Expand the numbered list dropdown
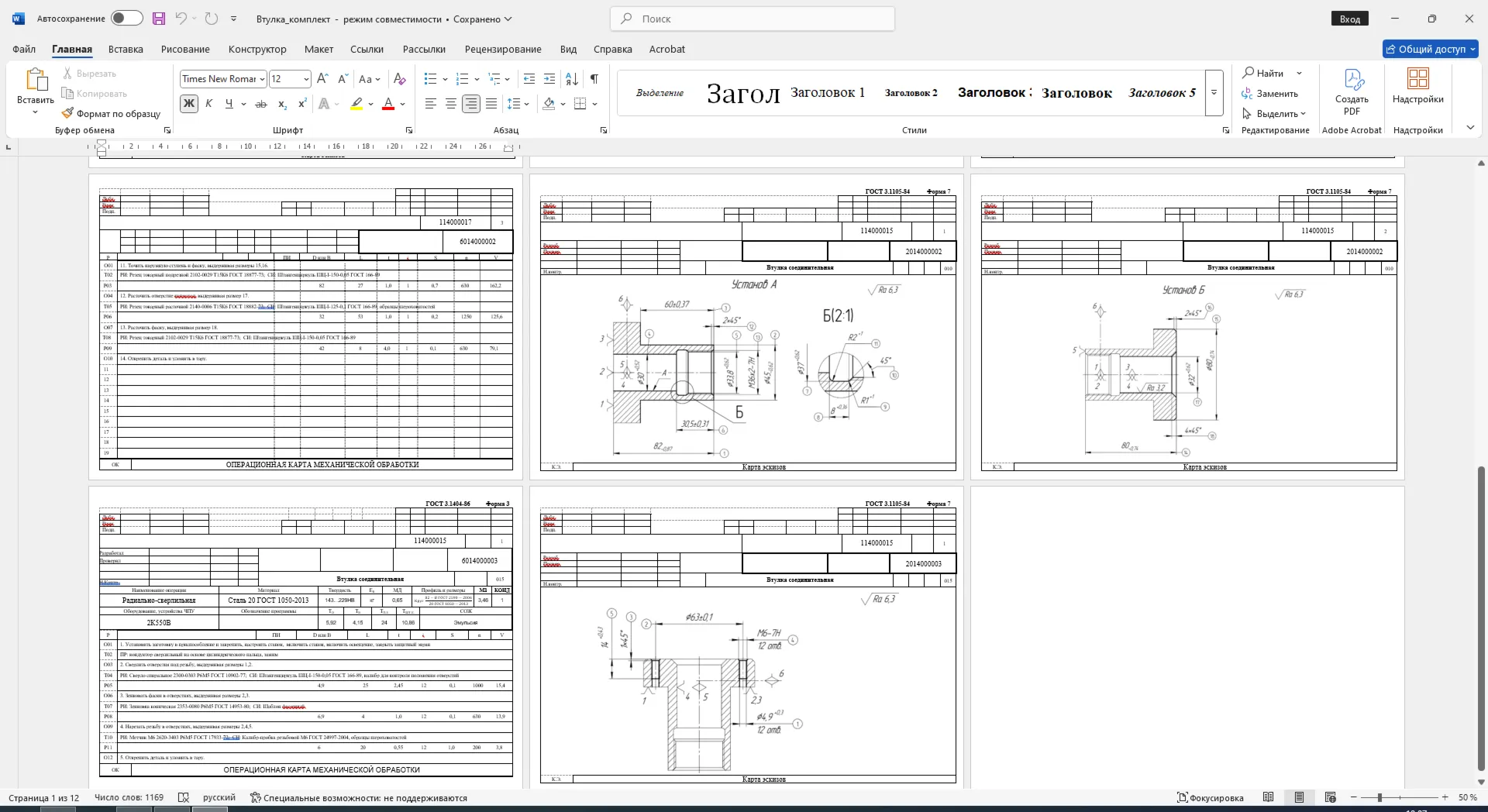 [477, 79]
